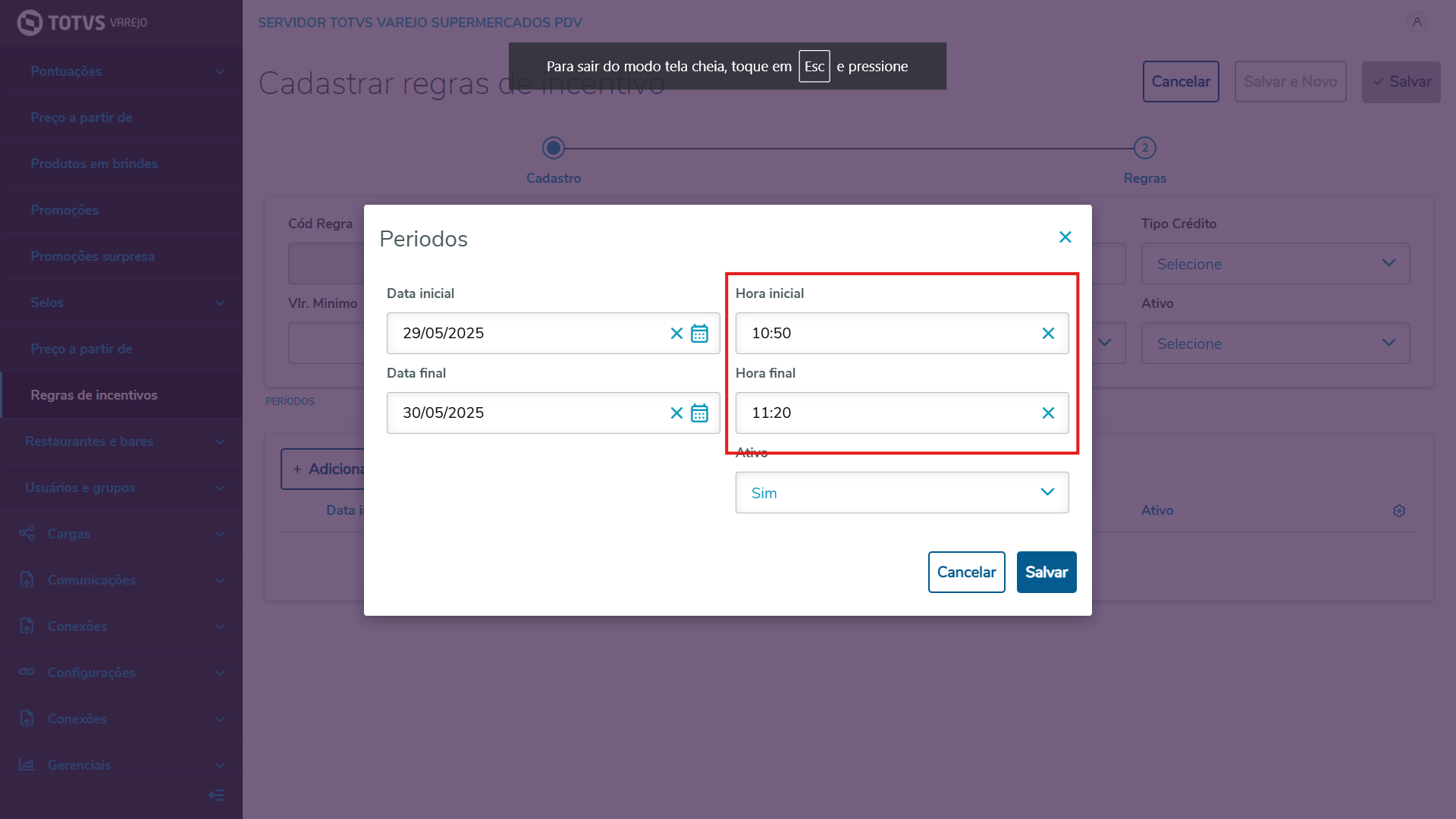Expand Pontuações sidebar menu
1456x819 pixels.
[x=121, y=71]
